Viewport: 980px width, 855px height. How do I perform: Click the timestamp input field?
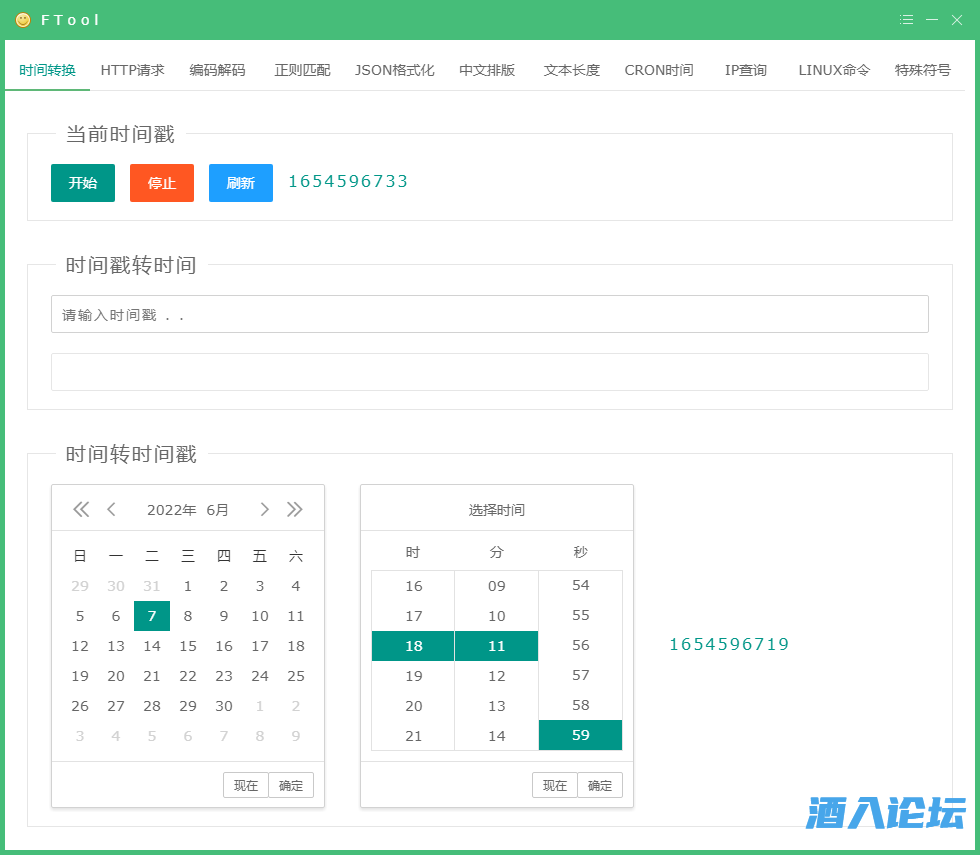(x=489, y=314)
